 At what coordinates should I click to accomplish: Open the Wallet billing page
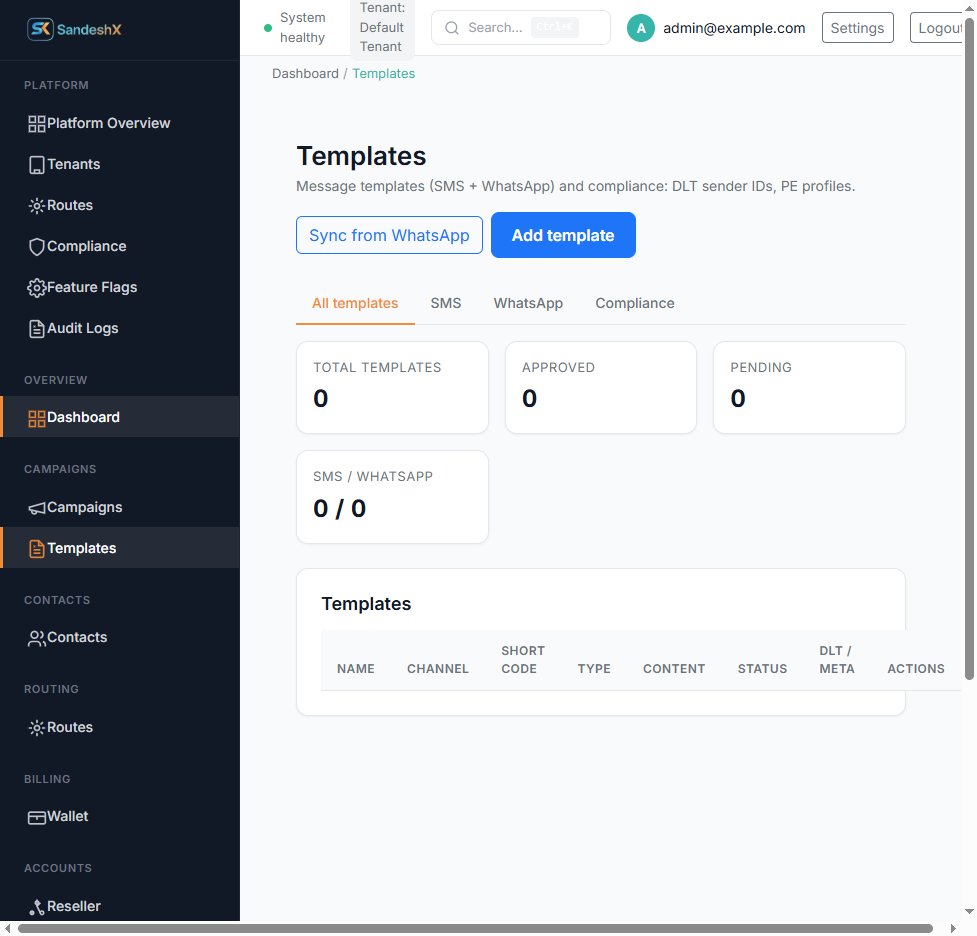tap(120, 817)
